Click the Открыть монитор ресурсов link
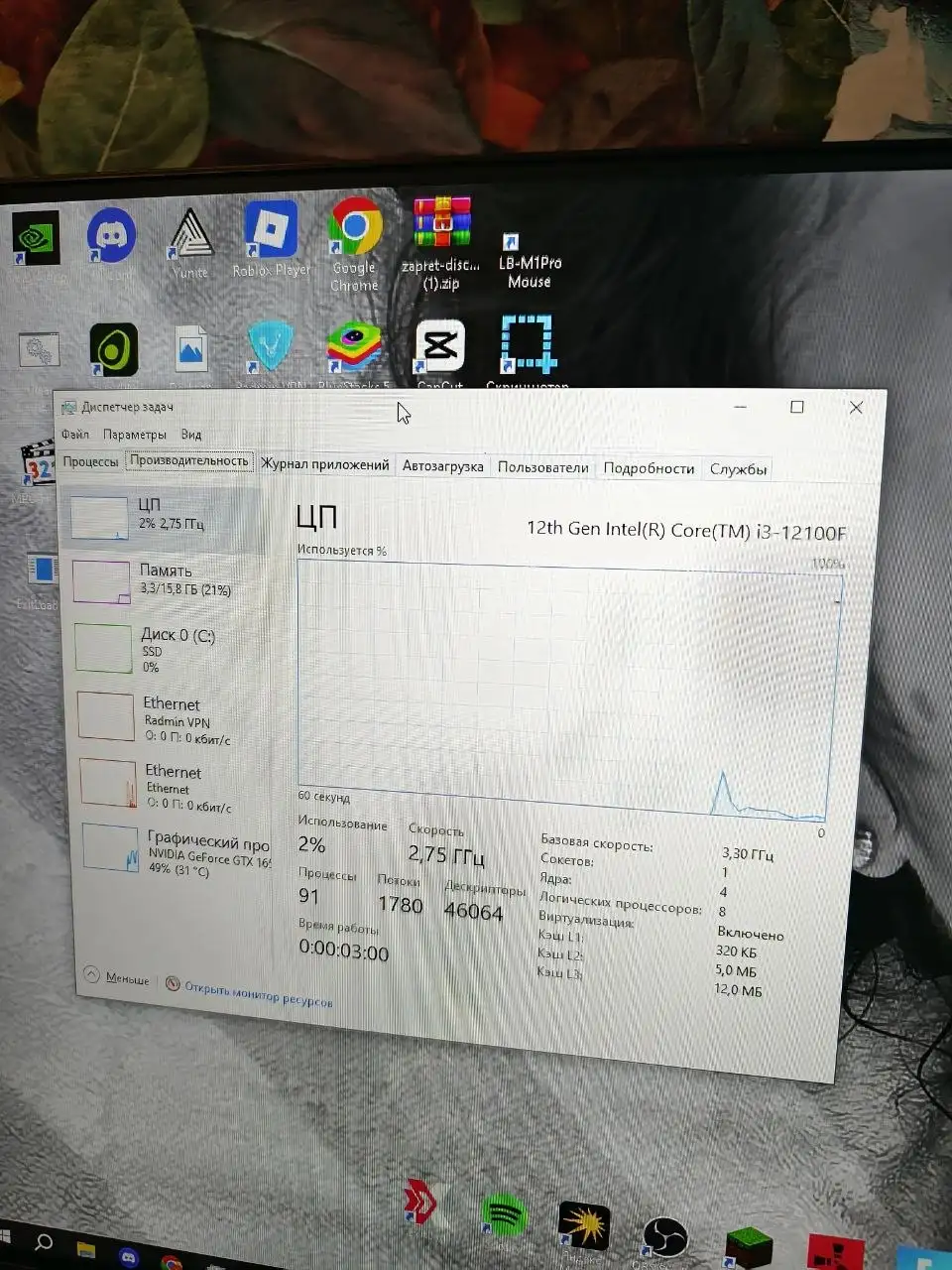952x1270 pixels. (x=250, y=993)
